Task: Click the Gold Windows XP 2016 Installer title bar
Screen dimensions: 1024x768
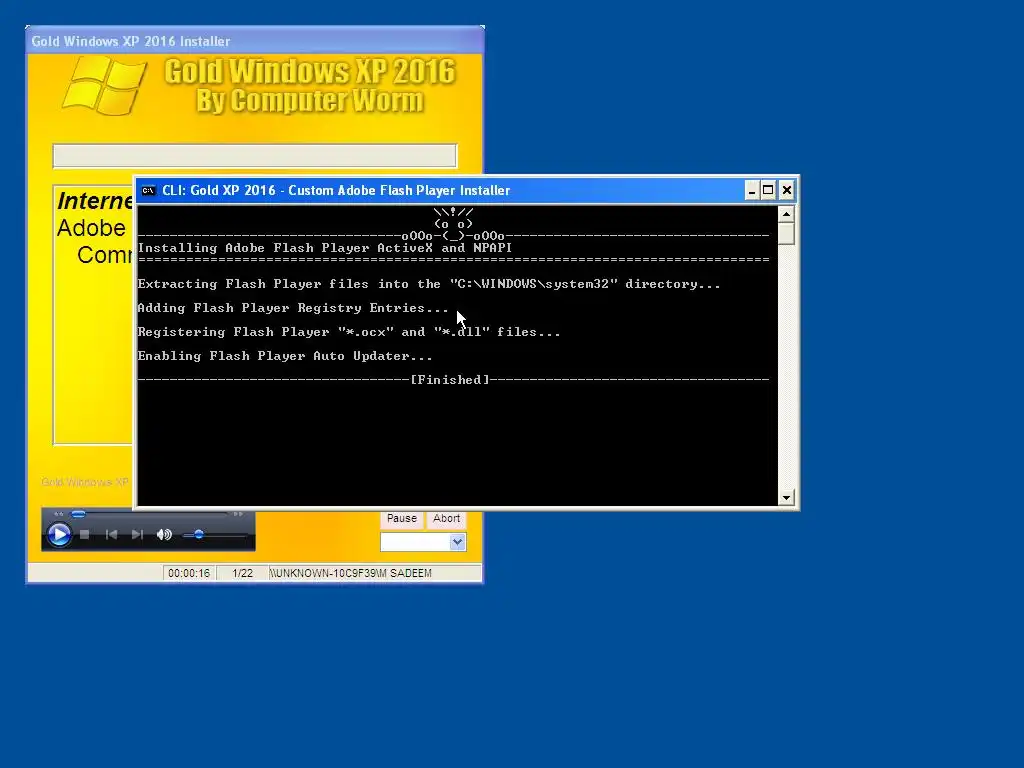Action: click(255, 41)
